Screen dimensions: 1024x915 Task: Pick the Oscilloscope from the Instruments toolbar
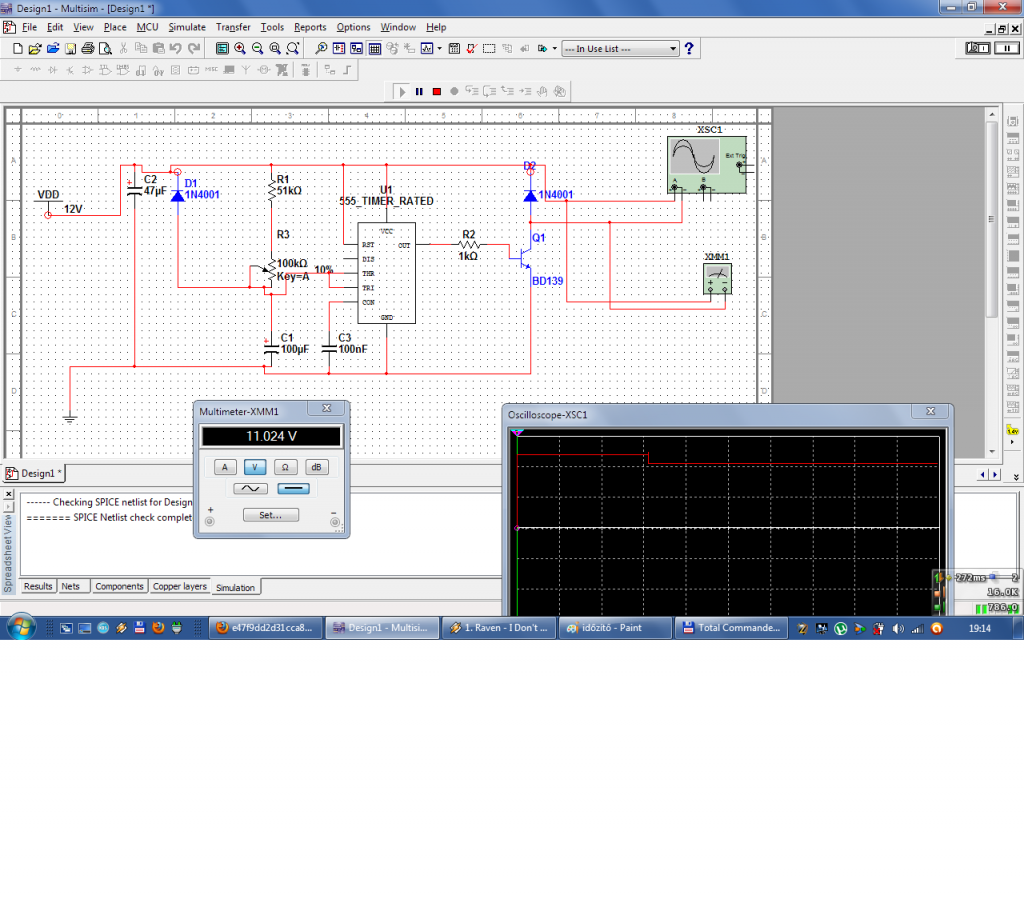point(1013,172)
